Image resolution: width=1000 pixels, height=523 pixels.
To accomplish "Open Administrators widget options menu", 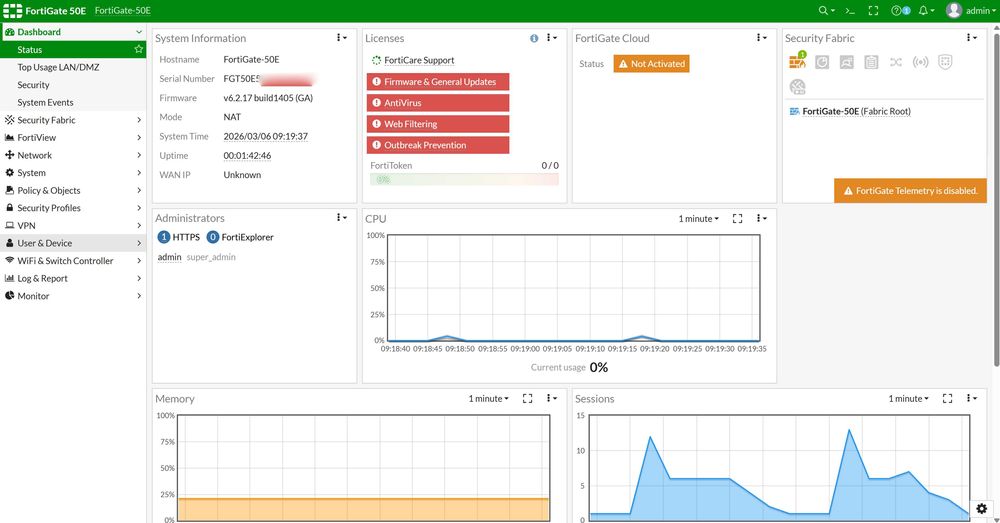I will (x=342, y=217).
